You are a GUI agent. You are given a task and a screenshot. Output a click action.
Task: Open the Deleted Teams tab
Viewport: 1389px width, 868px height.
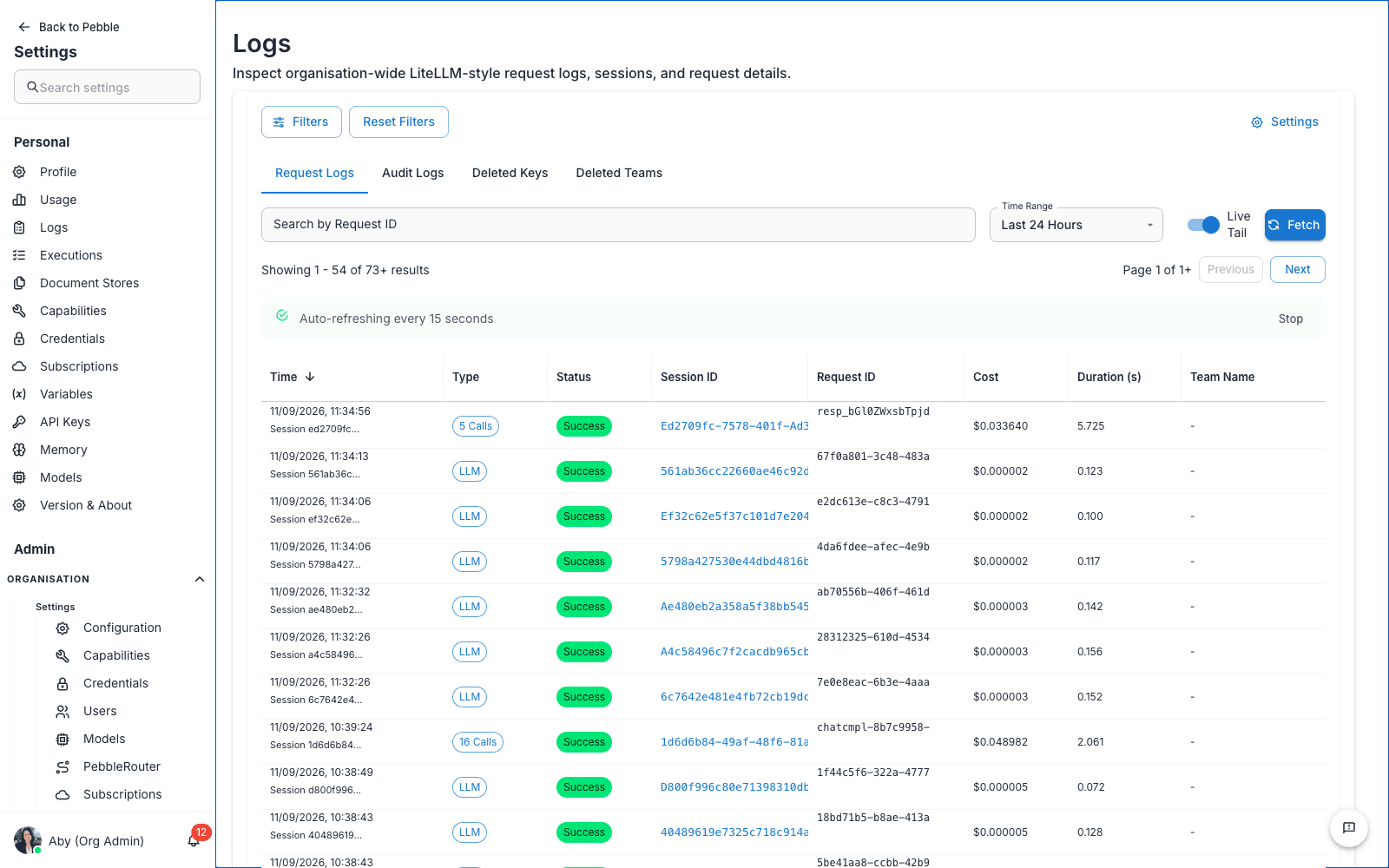click(619, 173)
